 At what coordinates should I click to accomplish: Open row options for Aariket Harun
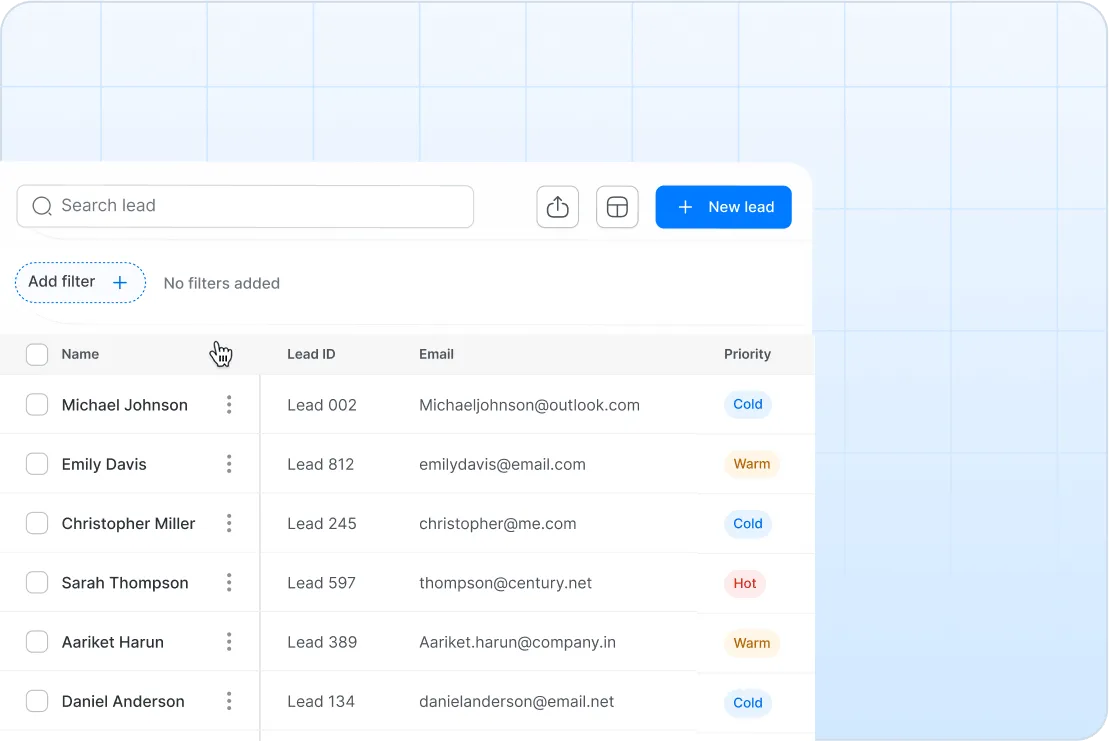click(x=229, y=642)
